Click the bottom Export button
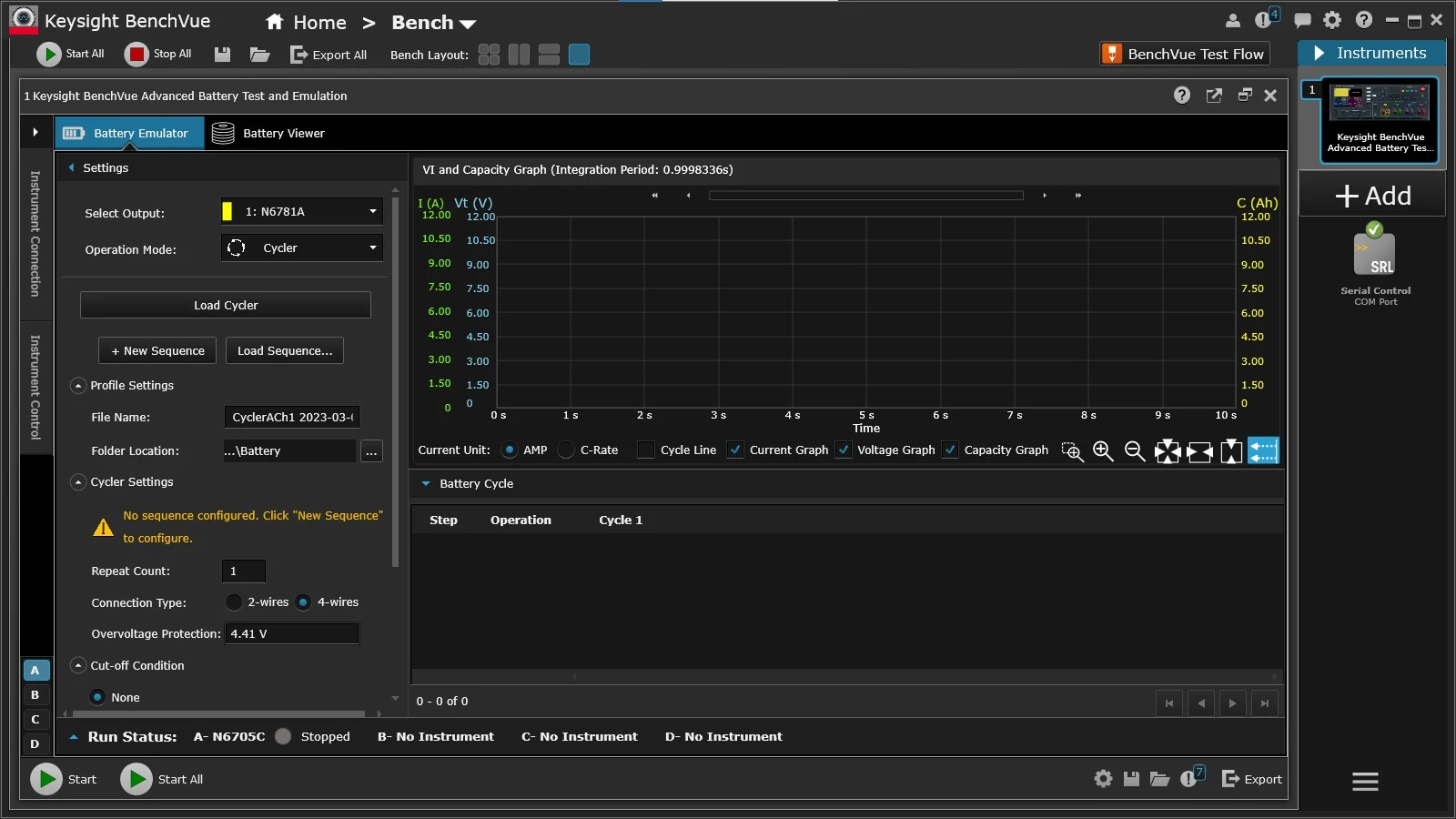The width and height of the screenshot is (1456, 819). (x=1252, y=779)
